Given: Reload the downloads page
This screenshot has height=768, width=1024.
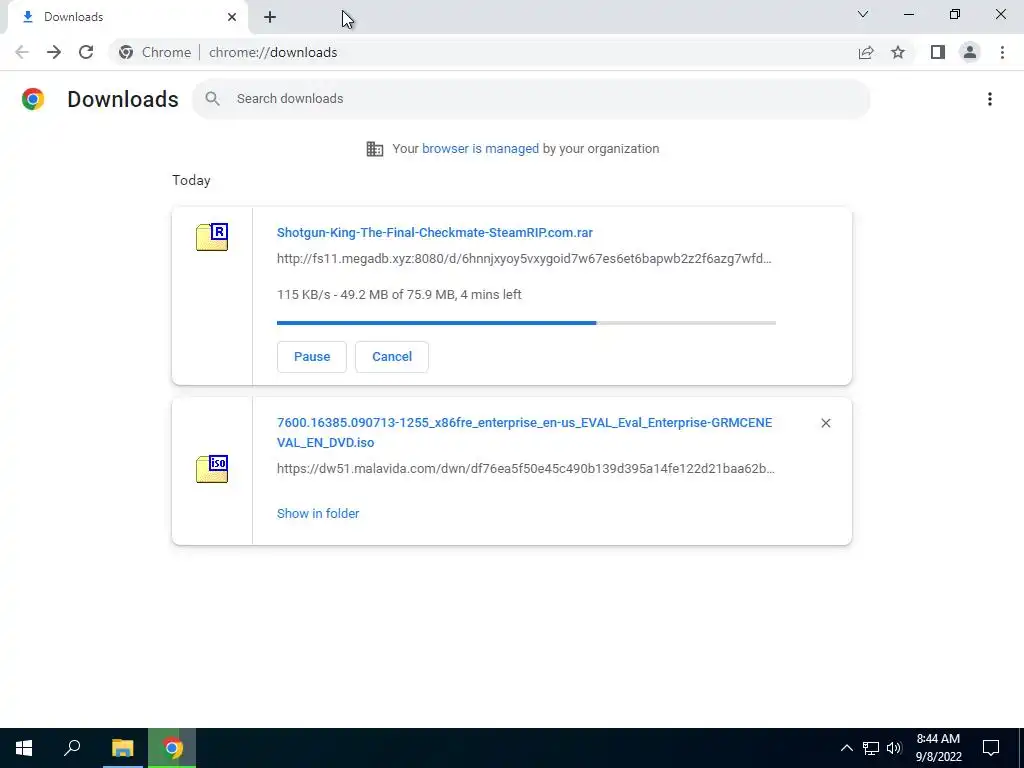Looking at the screenshot, I should pyautogui.click(x=86, y=52).
